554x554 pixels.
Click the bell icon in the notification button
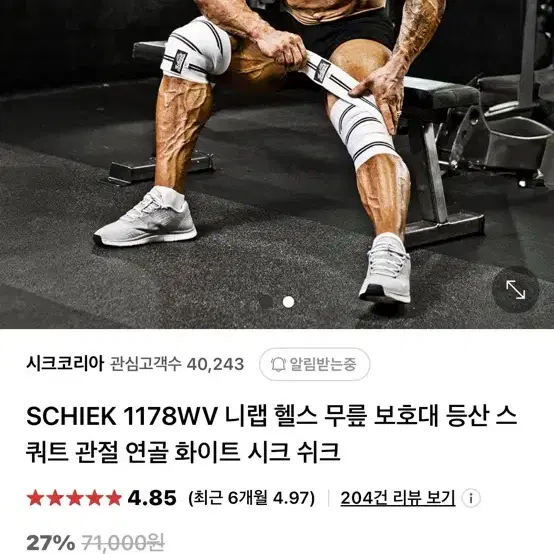pos(278,364)
